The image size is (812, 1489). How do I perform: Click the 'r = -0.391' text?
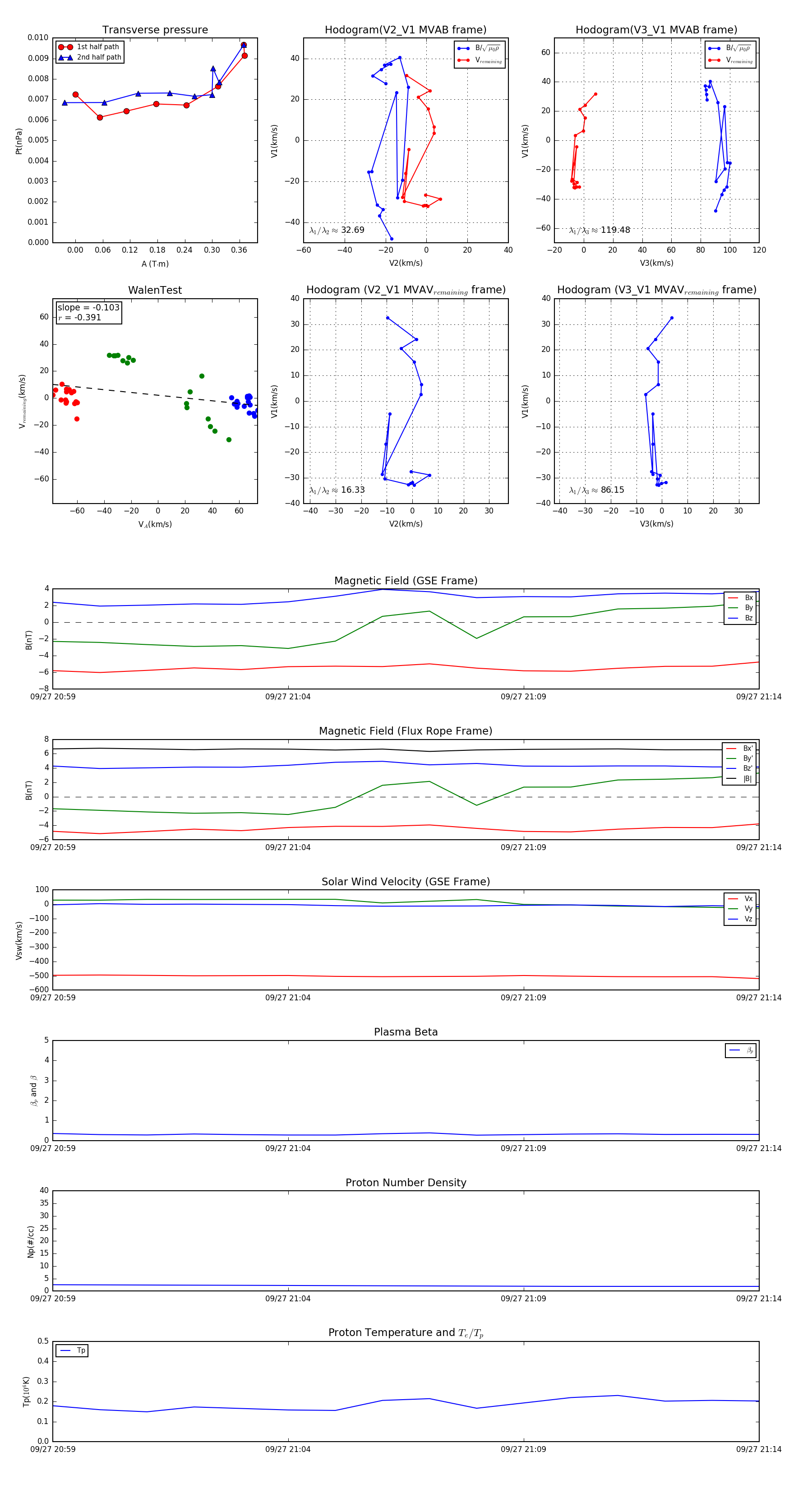79,317
